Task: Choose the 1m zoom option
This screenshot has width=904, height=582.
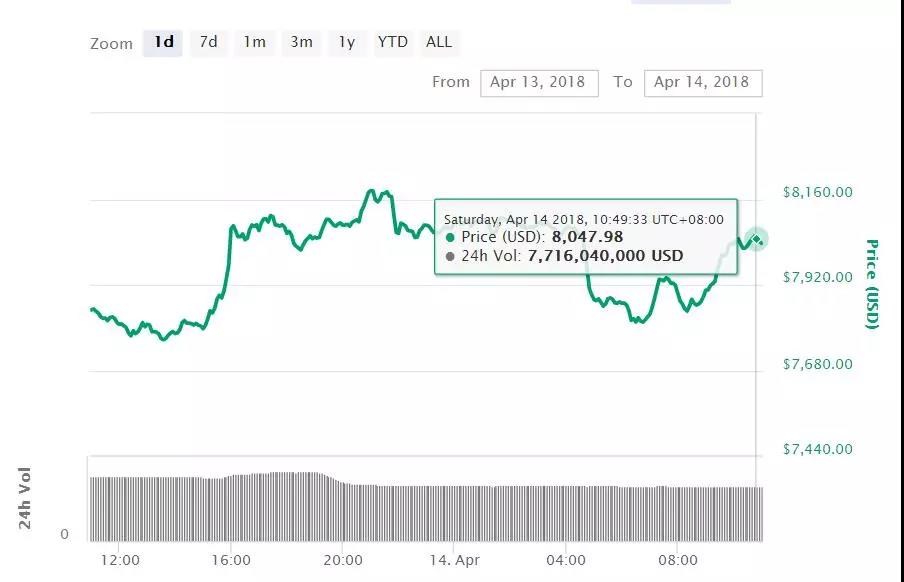Action: pyautogui.click(x=255, y=42)
